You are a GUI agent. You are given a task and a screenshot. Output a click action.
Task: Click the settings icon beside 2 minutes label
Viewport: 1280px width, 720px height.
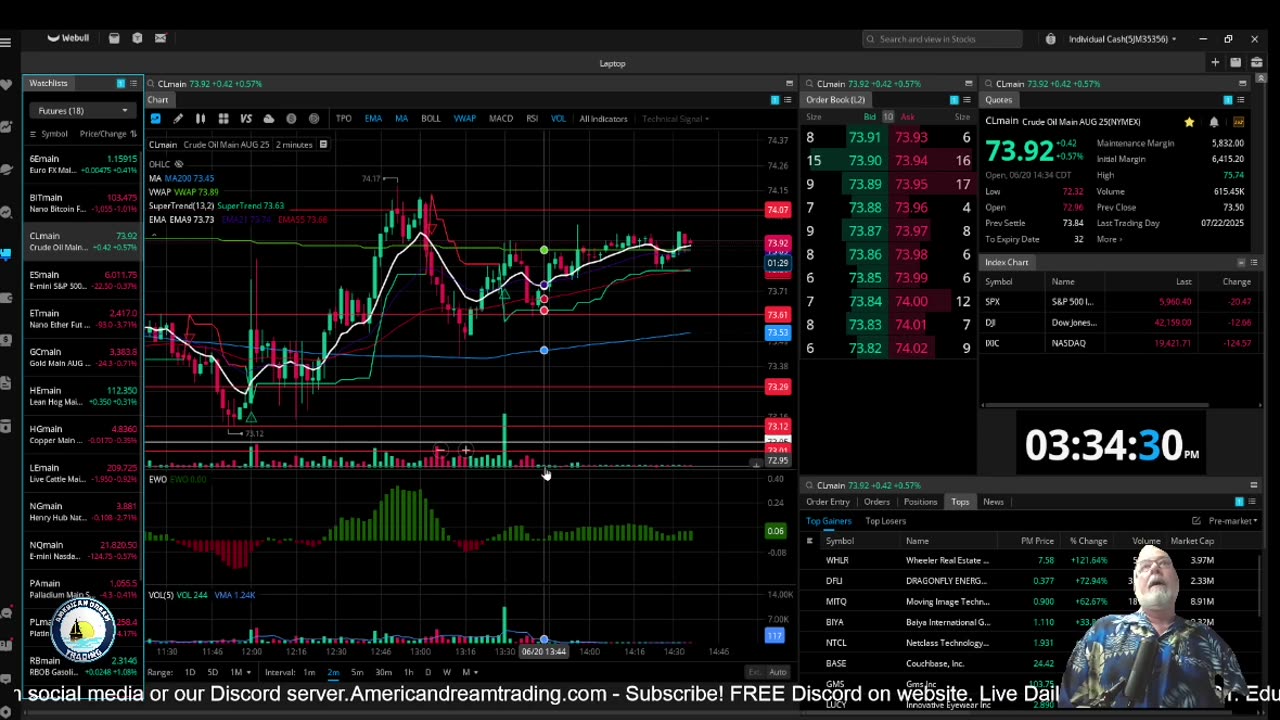[323, 145]
